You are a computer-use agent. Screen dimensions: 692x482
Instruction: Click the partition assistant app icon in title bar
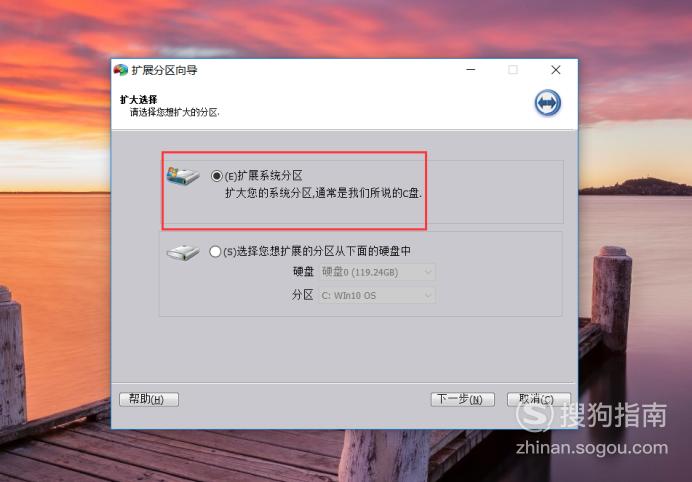pos(120,70)
